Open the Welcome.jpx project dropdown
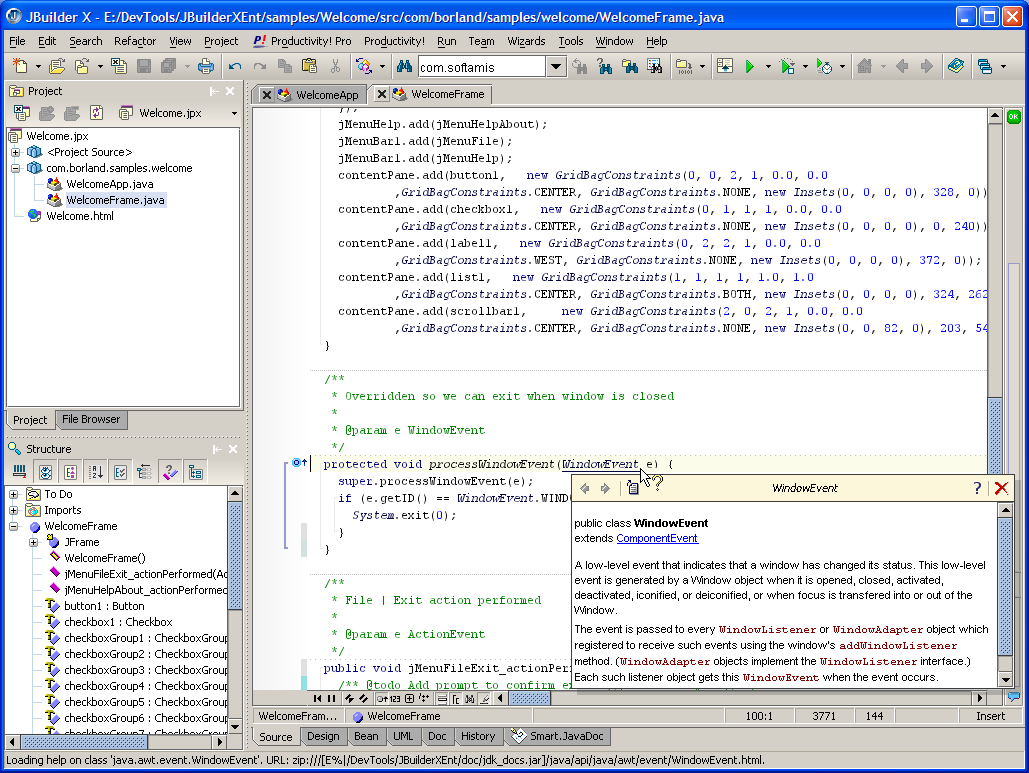 coord(234,114)
